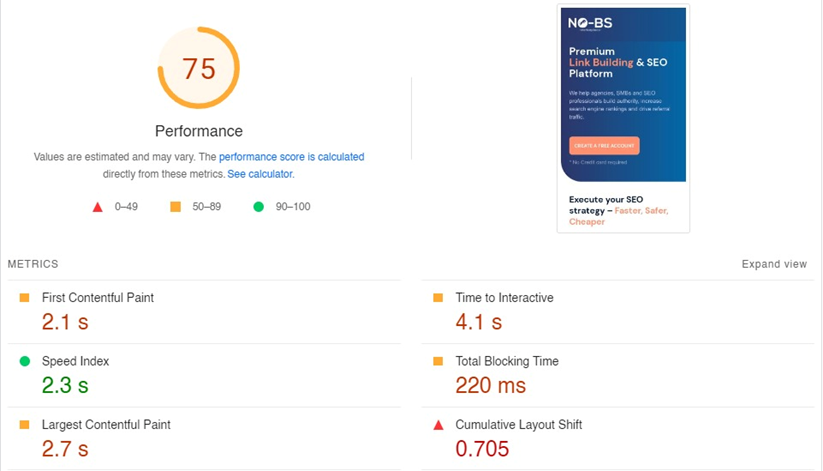823x471 pixels.
Task: Click the red triangle beside Cumulative Layout Shift
Action: point(438,425)
